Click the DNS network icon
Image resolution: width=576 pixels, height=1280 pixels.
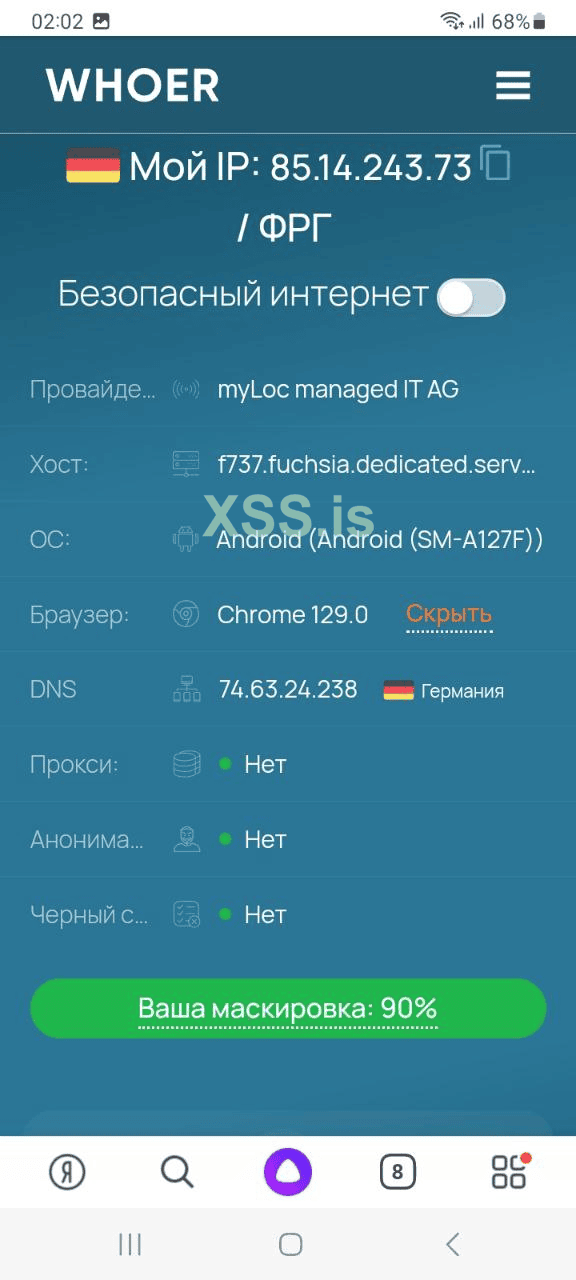click(x=185, y=689)
